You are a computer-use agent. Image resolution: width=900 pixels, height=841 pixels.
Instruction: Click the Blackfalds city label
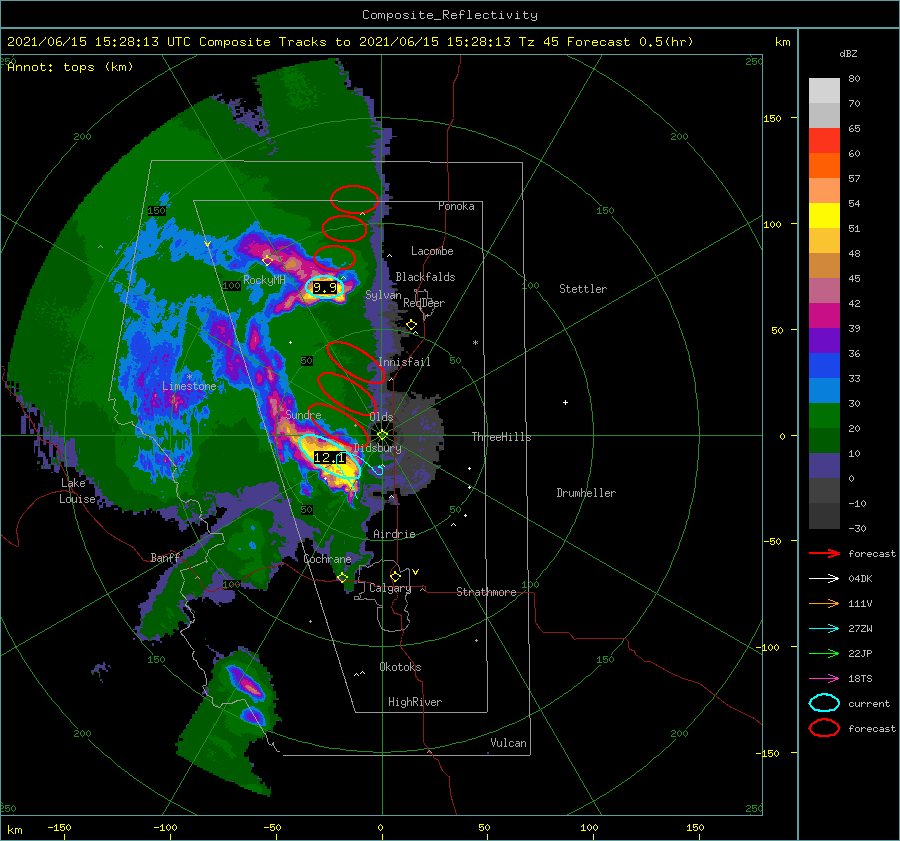[x=425, y=277]
